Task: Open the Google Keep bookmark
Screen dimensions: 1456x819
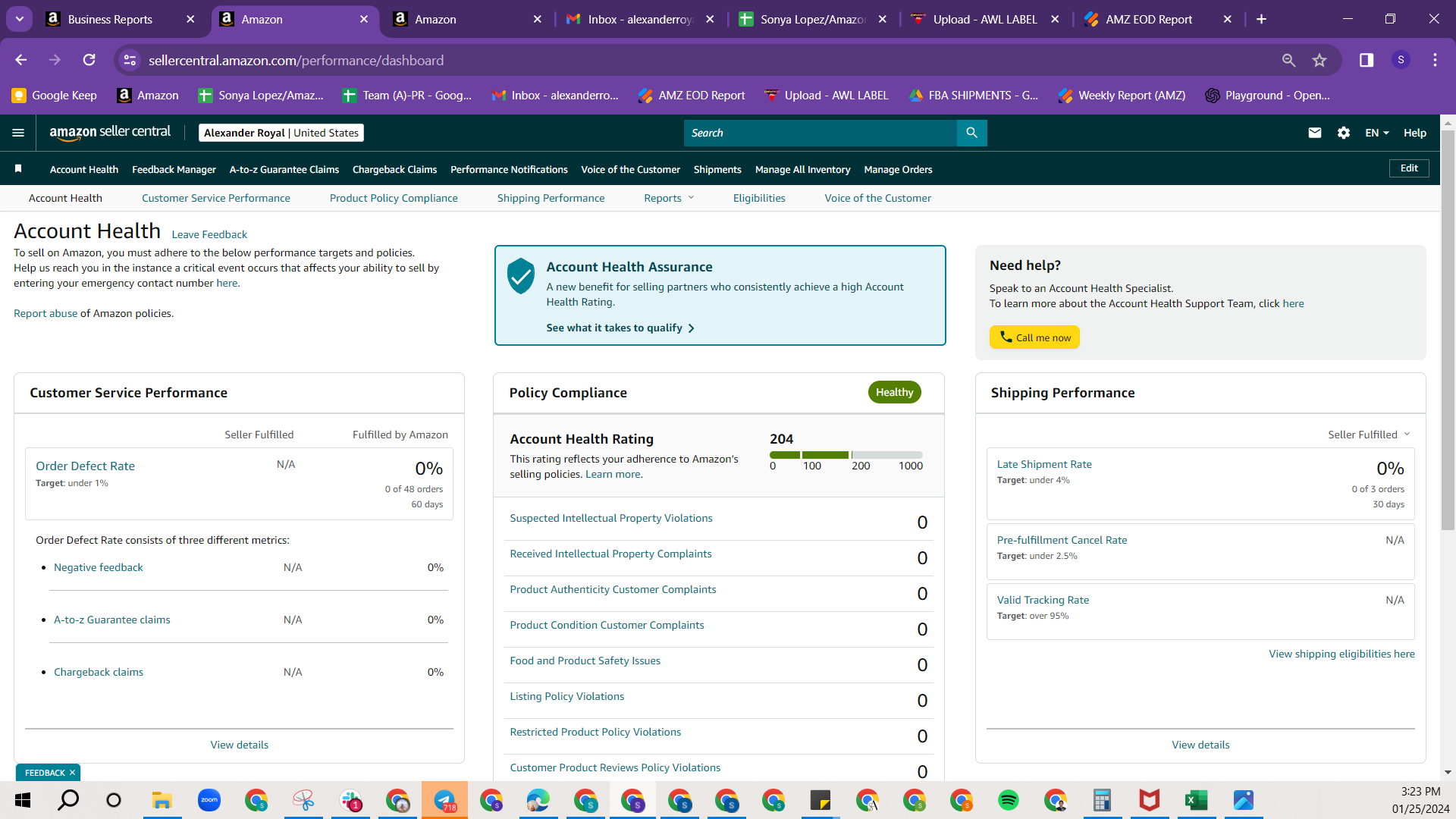Action: point(55,96)
